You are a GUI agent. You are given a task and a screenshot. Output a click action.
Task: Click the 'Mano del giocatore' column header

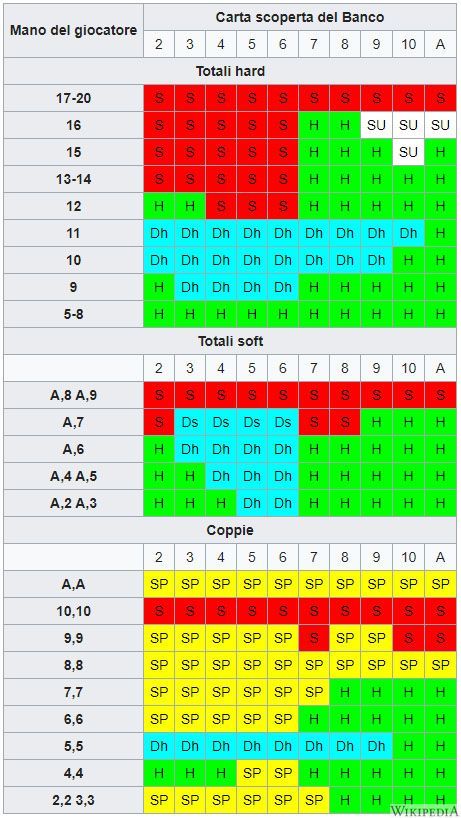coord(74,30)
